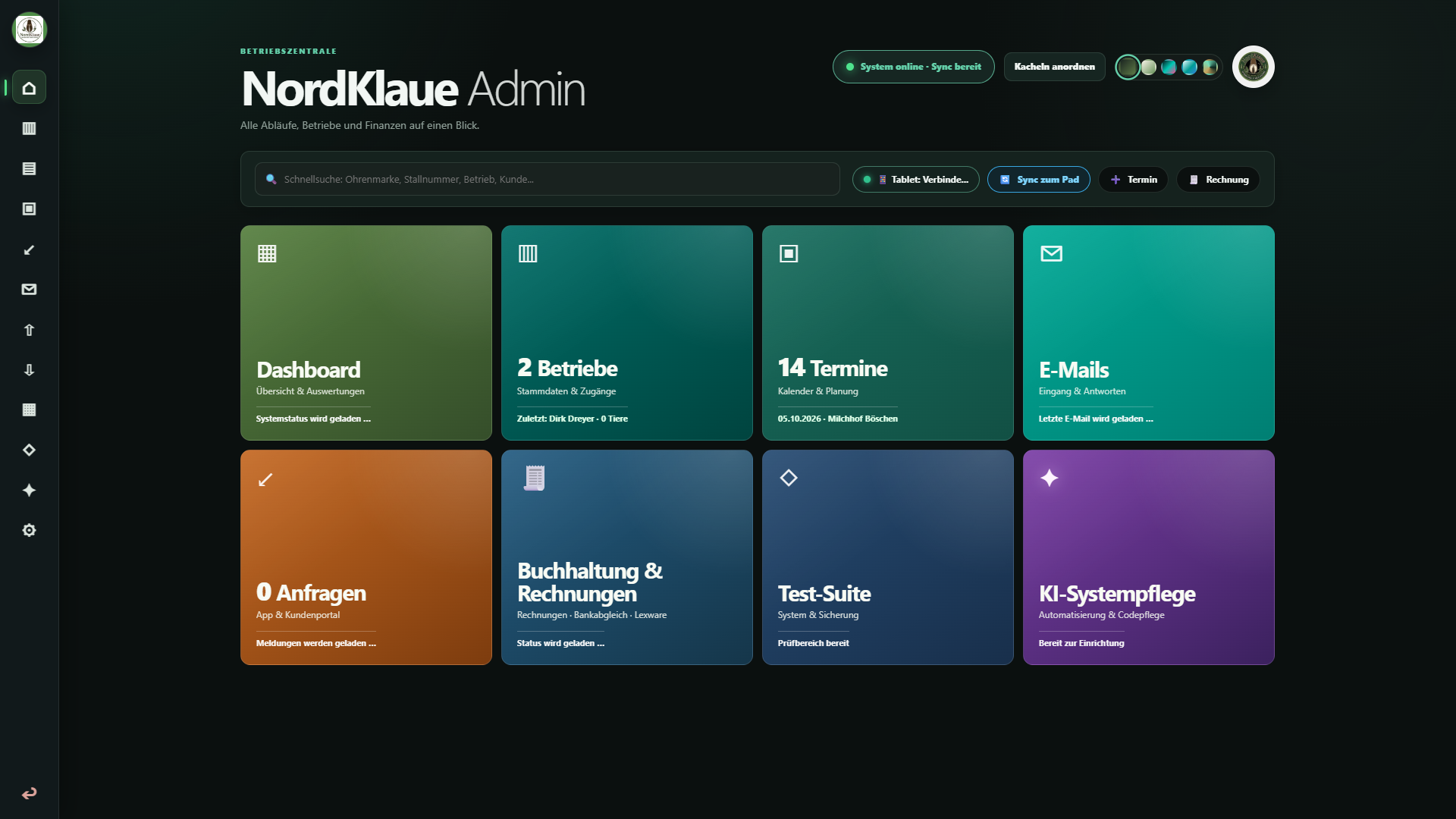This screenshot has height=819, width=1456.
Task: Click the download arrow icon in sidebar
Action: [29, 370]
